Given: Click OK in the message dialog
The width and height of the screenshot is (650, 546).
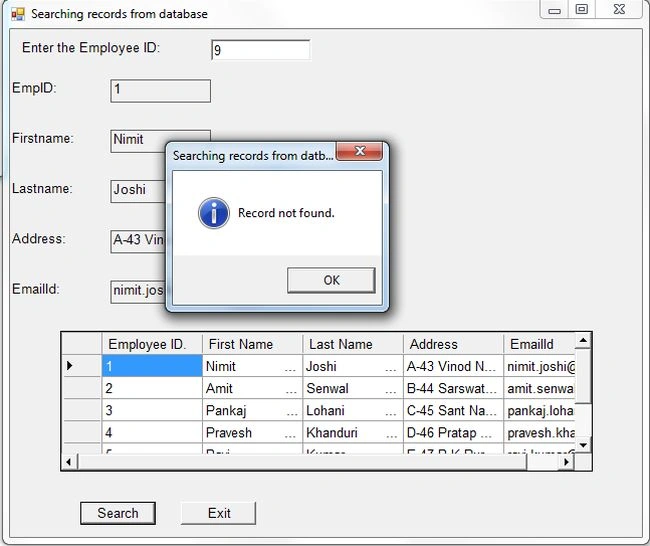Looking at the screenshot, I should pyautogui.click(x=331, y=280).
